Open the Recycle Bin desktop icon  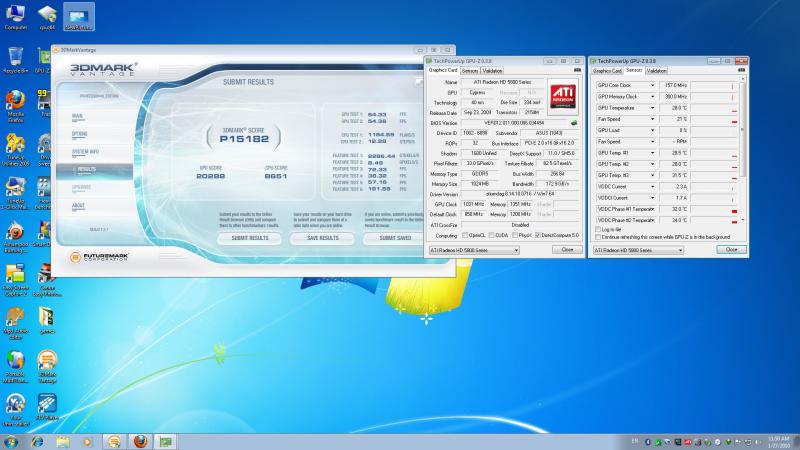point(15,60)
